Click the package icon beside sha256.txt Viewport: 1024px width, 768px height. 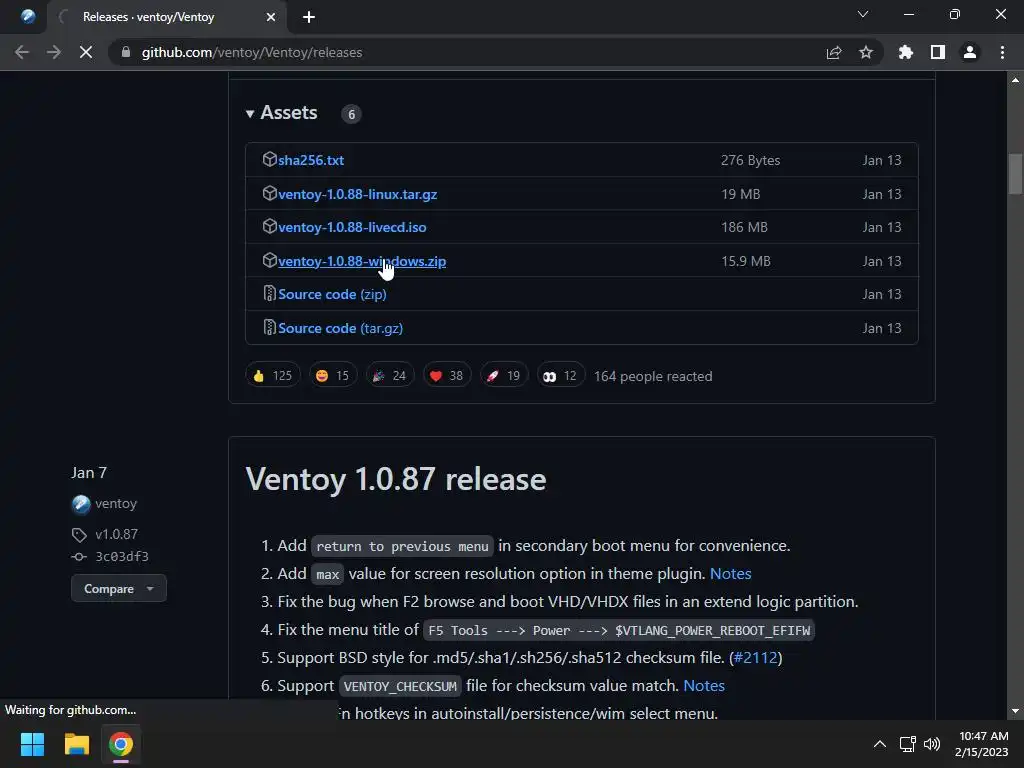pyautogui.click(x=270, y=159)
